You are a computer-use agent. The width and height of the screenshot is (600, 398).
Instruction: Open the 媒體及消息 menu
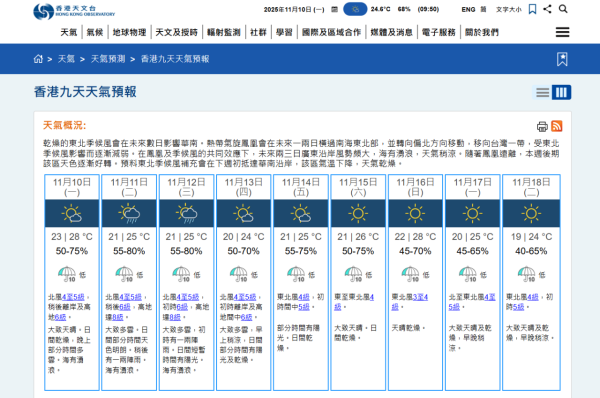click(391, 33)
